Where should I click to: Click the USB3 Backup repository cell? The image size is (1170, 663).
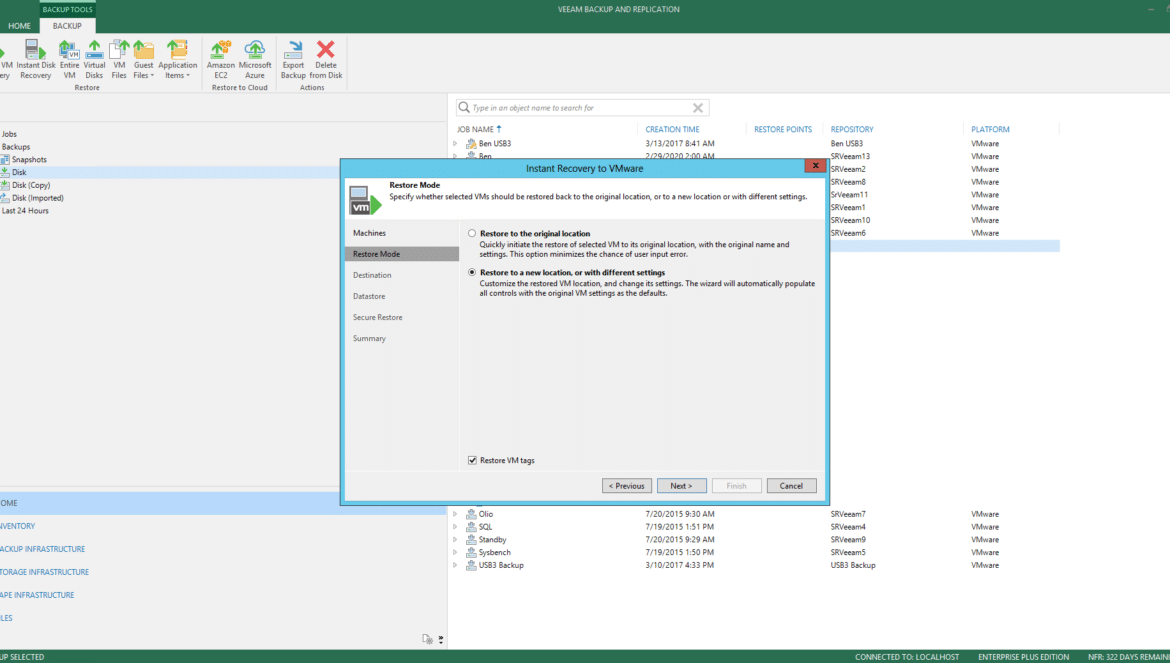pos(853,565)
